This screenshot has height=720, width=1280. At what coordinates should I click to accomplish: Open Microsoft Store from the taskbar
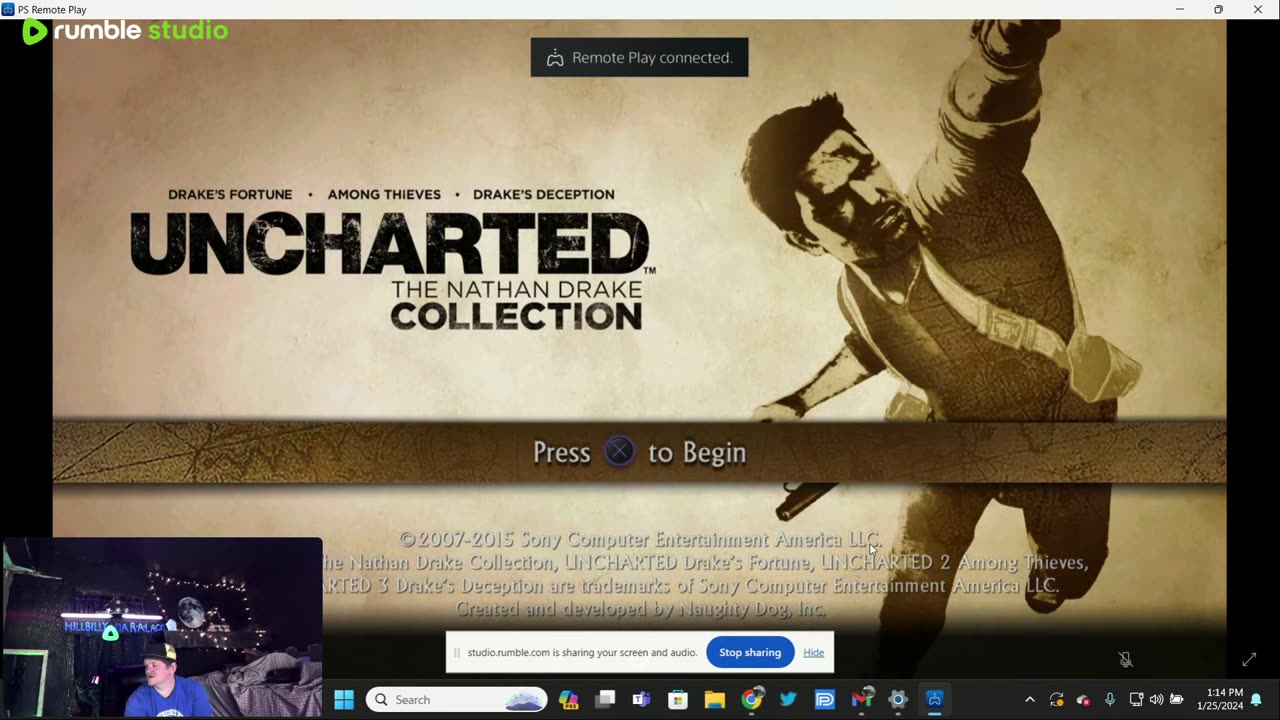(x=678, y=700)
